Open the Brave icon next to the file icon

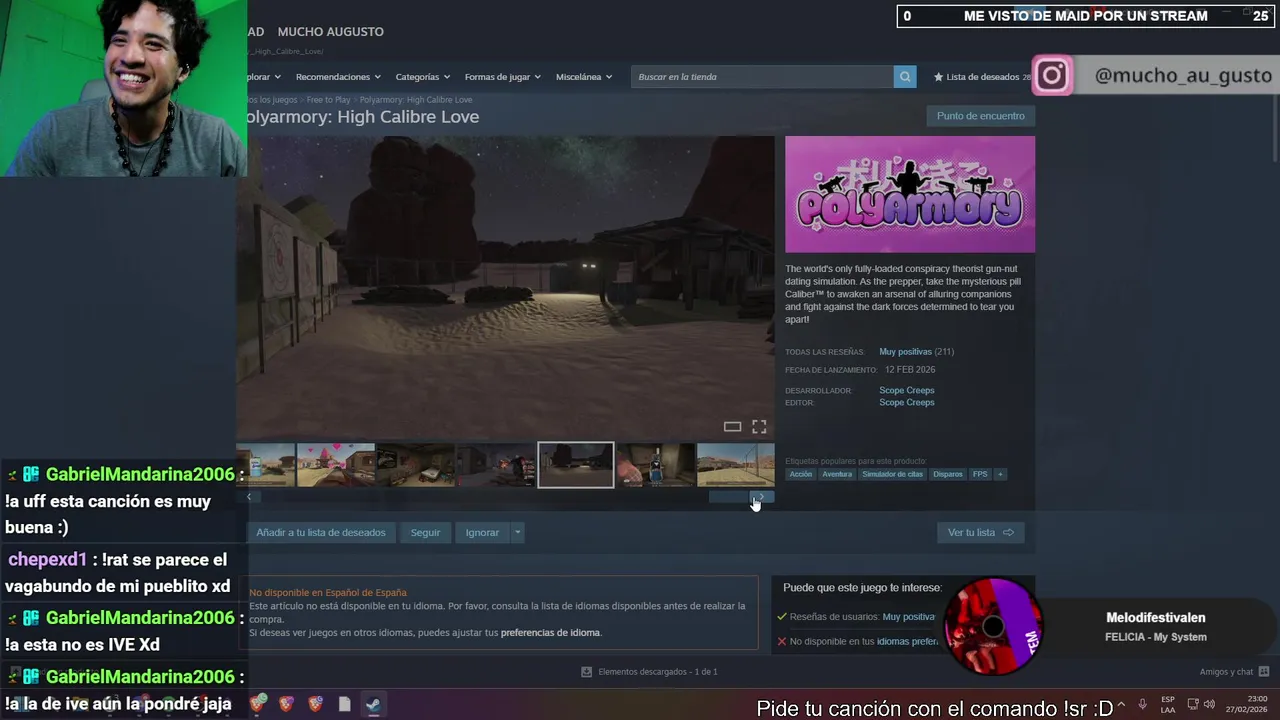pos(316,704)
